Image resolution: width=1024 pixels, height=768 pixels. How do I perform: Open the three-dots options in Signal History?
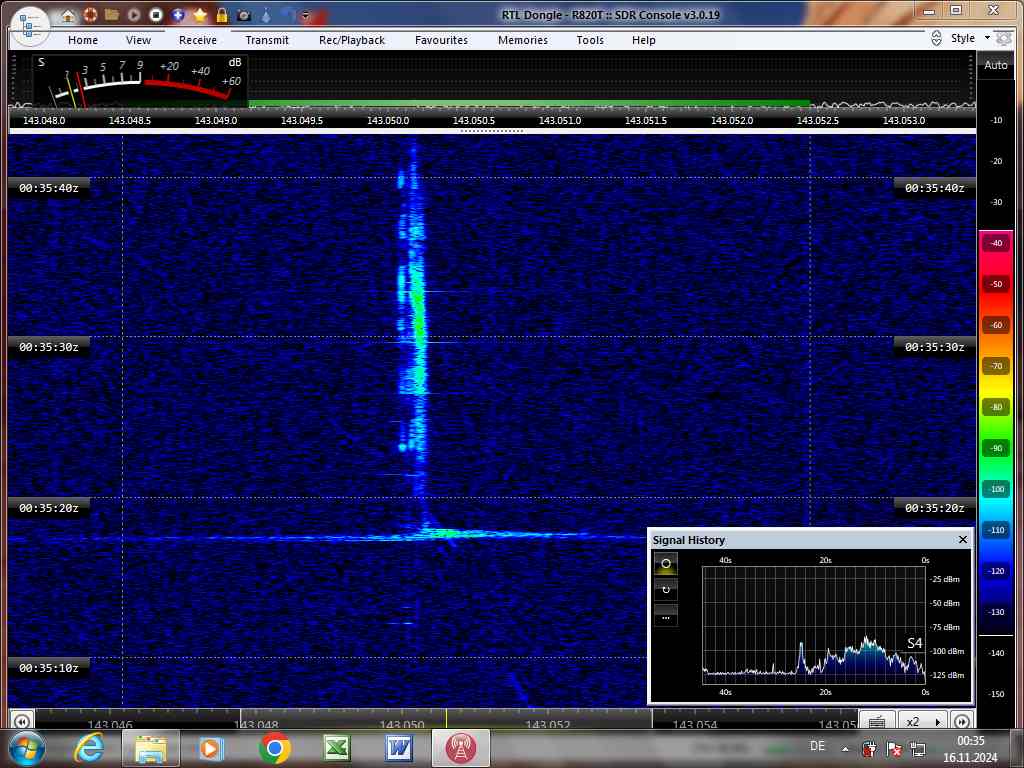click(665, 616)
